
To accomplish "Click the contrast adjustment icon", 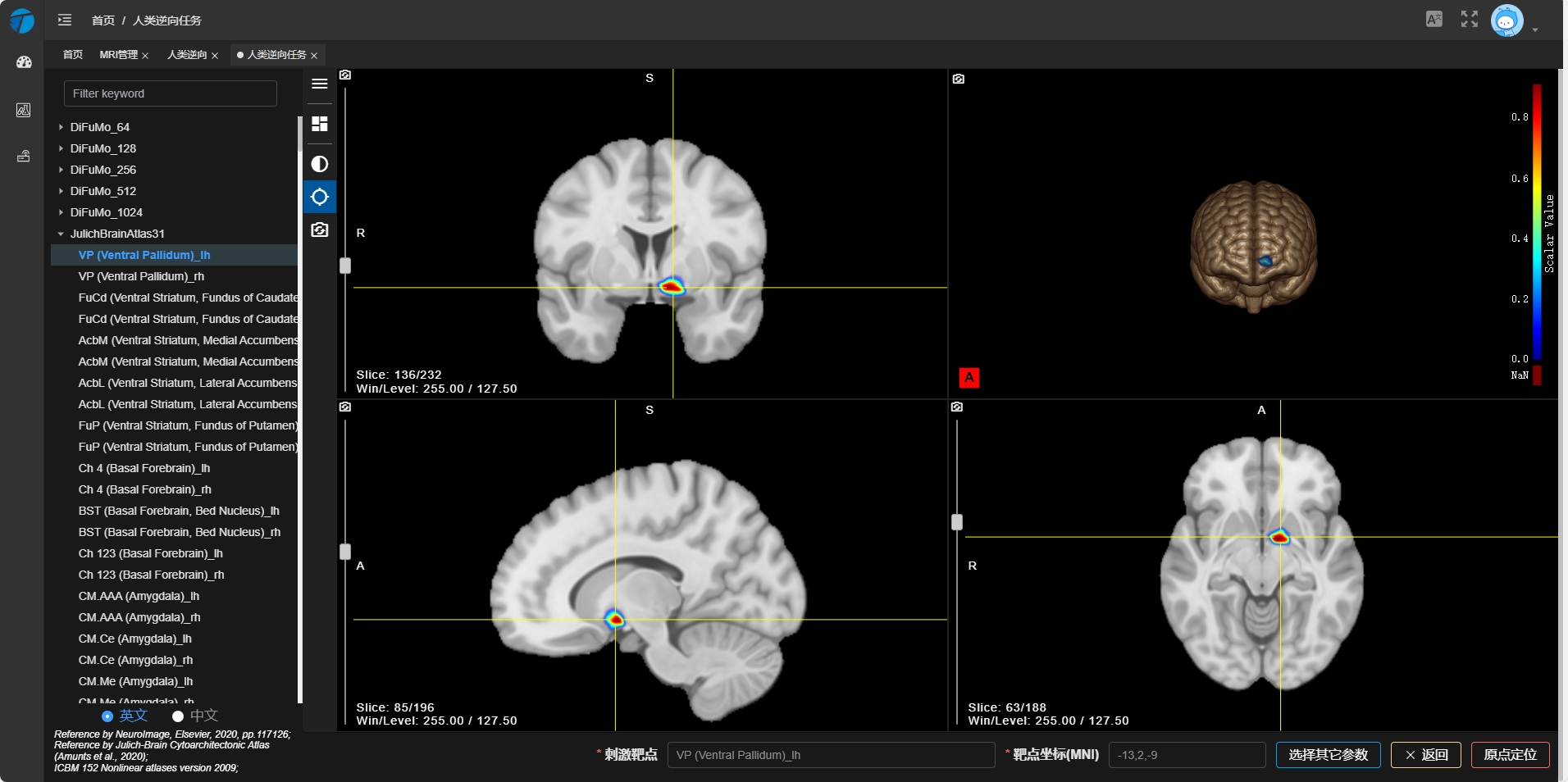I will 320,164.
